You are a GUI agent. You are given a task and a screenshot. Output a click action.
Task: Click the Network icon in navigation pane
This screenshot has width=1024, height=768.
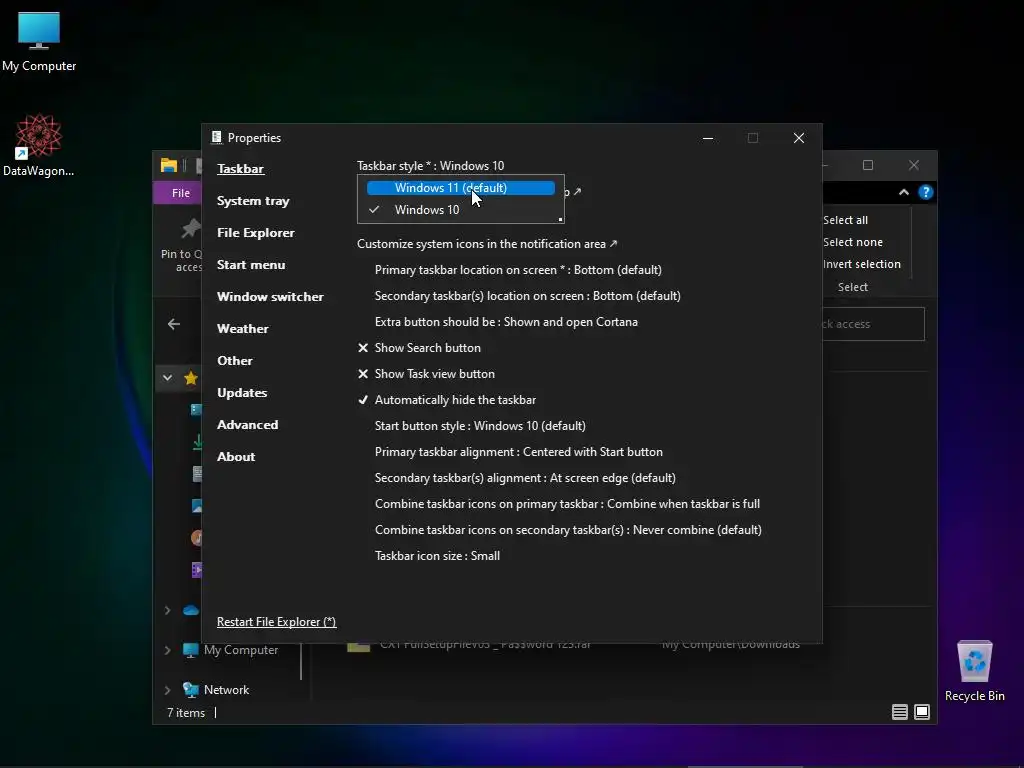point(191,690)
